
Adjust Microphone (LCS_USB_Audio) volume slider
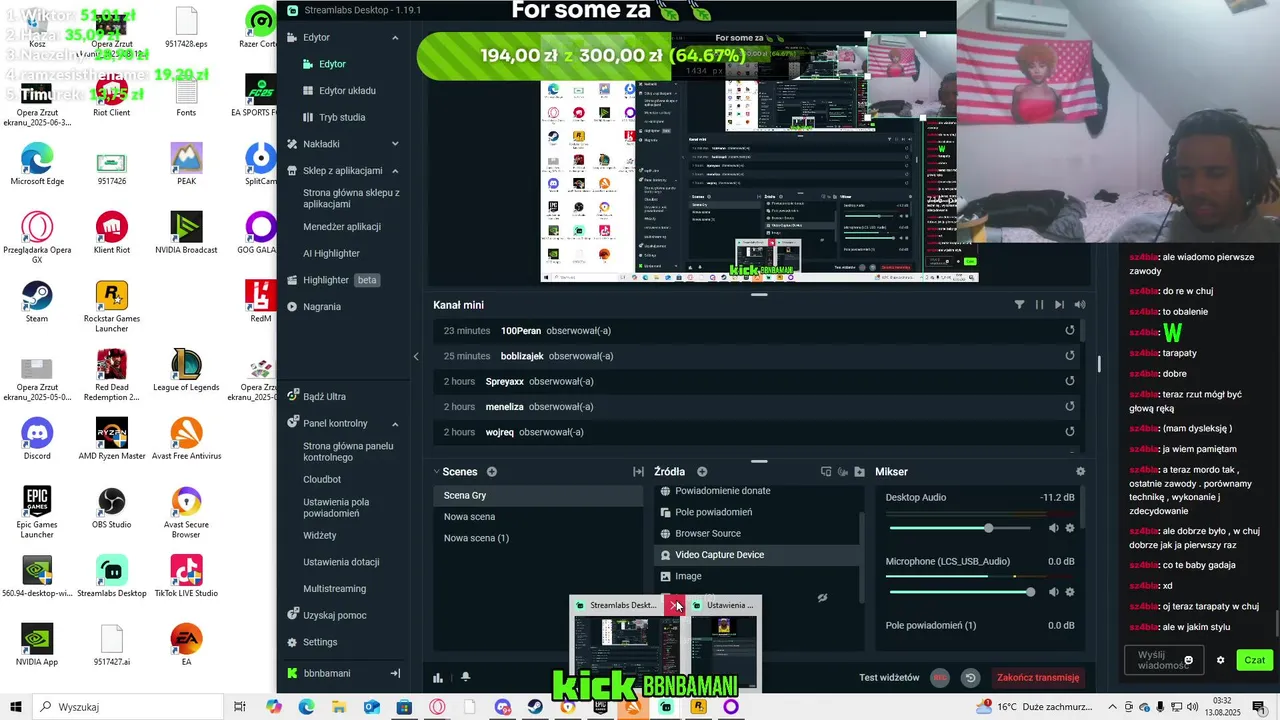tap(960, 592)
